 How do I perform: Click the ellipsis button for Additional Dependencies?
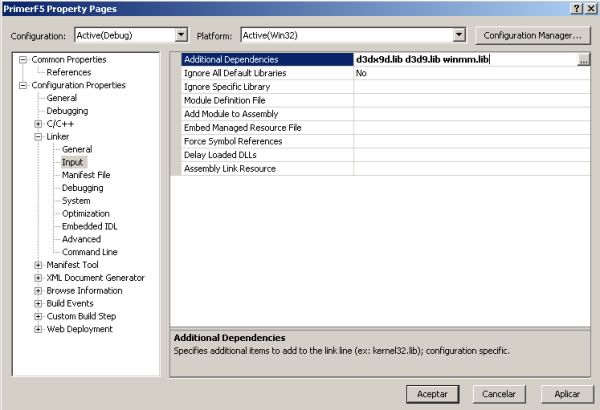584,60
